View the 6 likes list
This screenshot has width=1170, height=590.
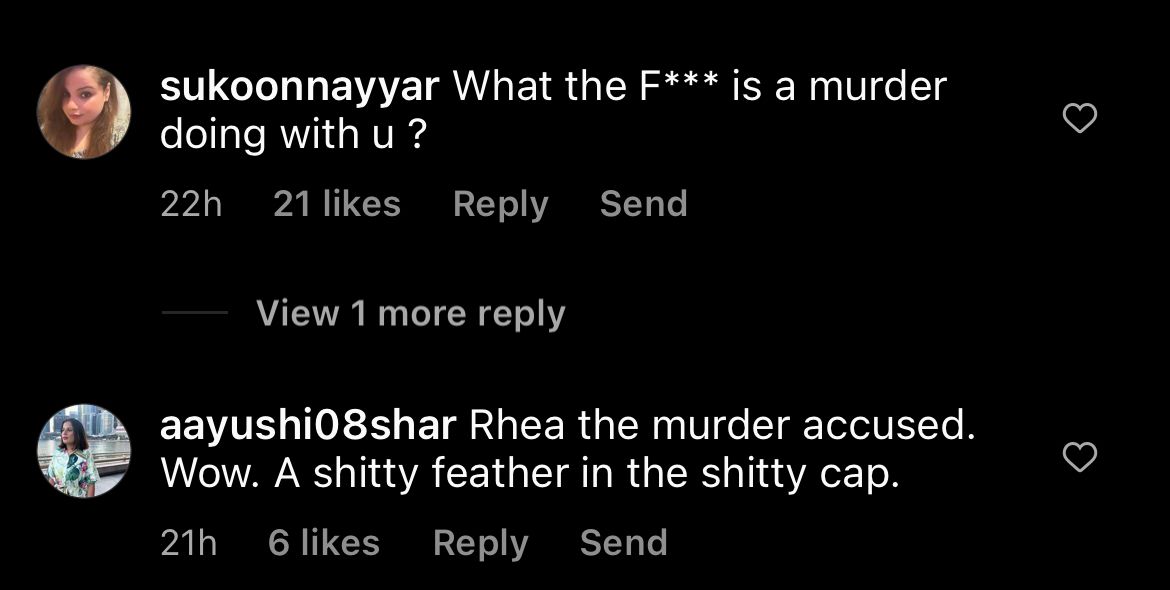(x=324, y=543)
